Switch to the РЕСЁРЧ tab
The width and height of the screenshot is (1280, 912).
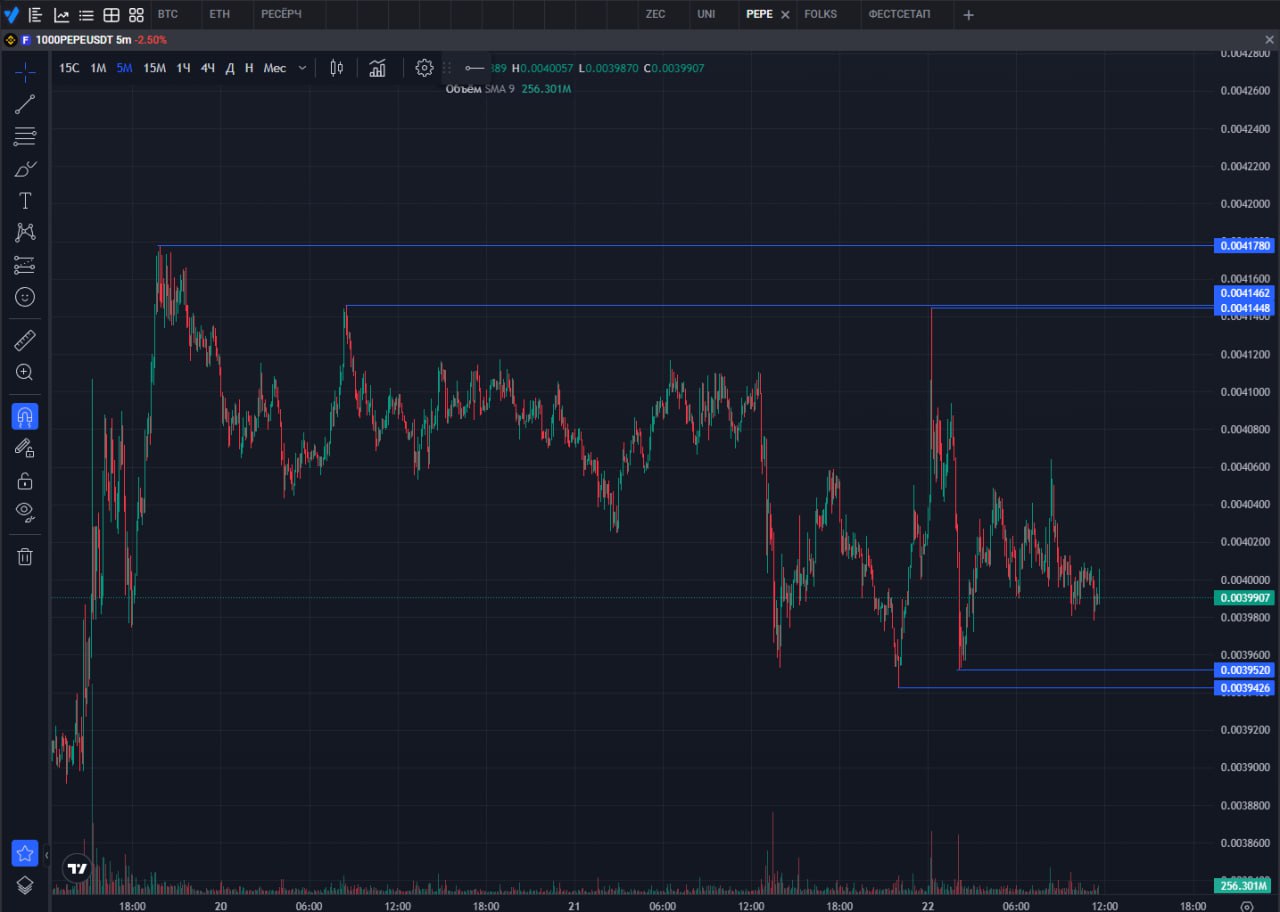tap(281, 15)
